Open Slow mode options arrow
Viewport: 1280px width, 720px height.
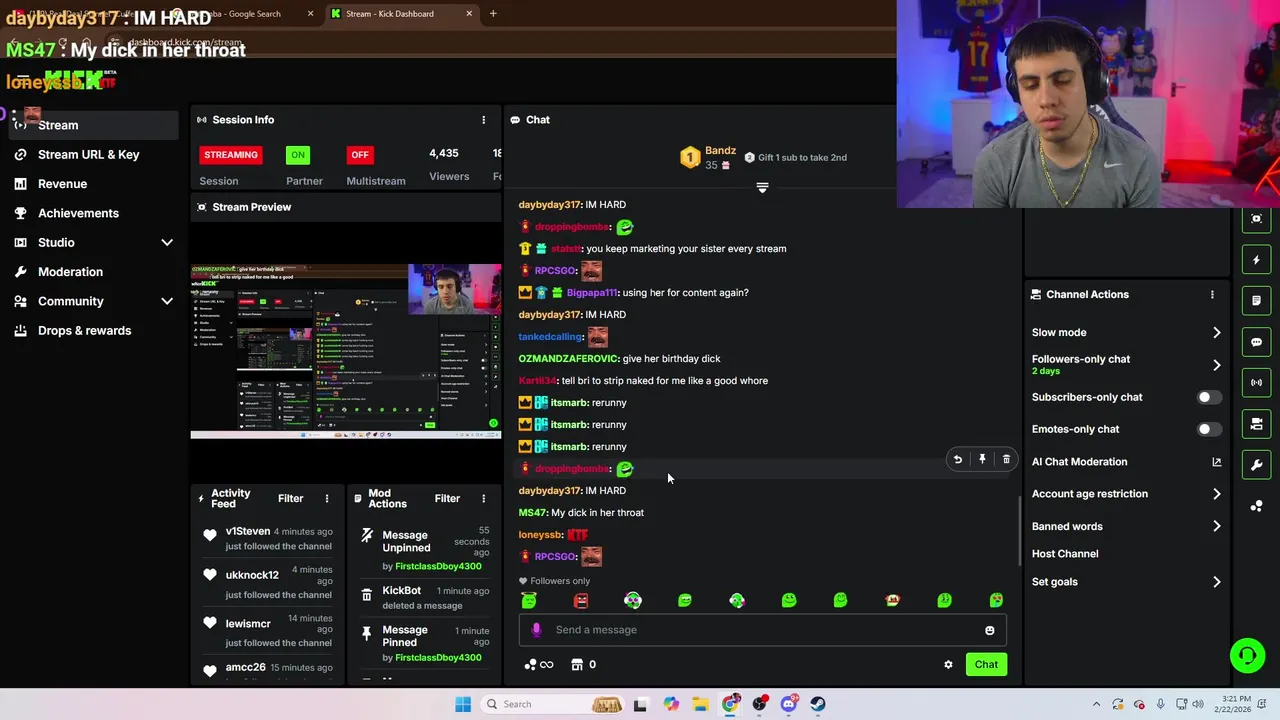(1216, 333)
